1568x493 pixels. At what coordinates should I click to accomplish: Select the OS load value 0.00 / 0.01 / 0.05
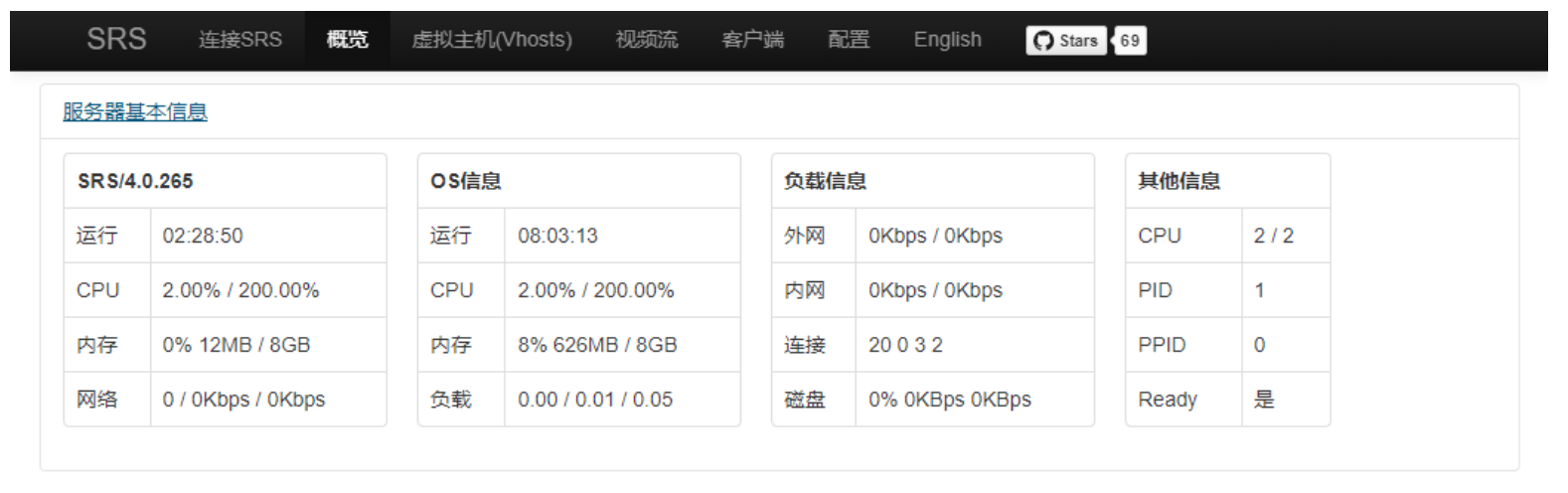click(595, 400)
